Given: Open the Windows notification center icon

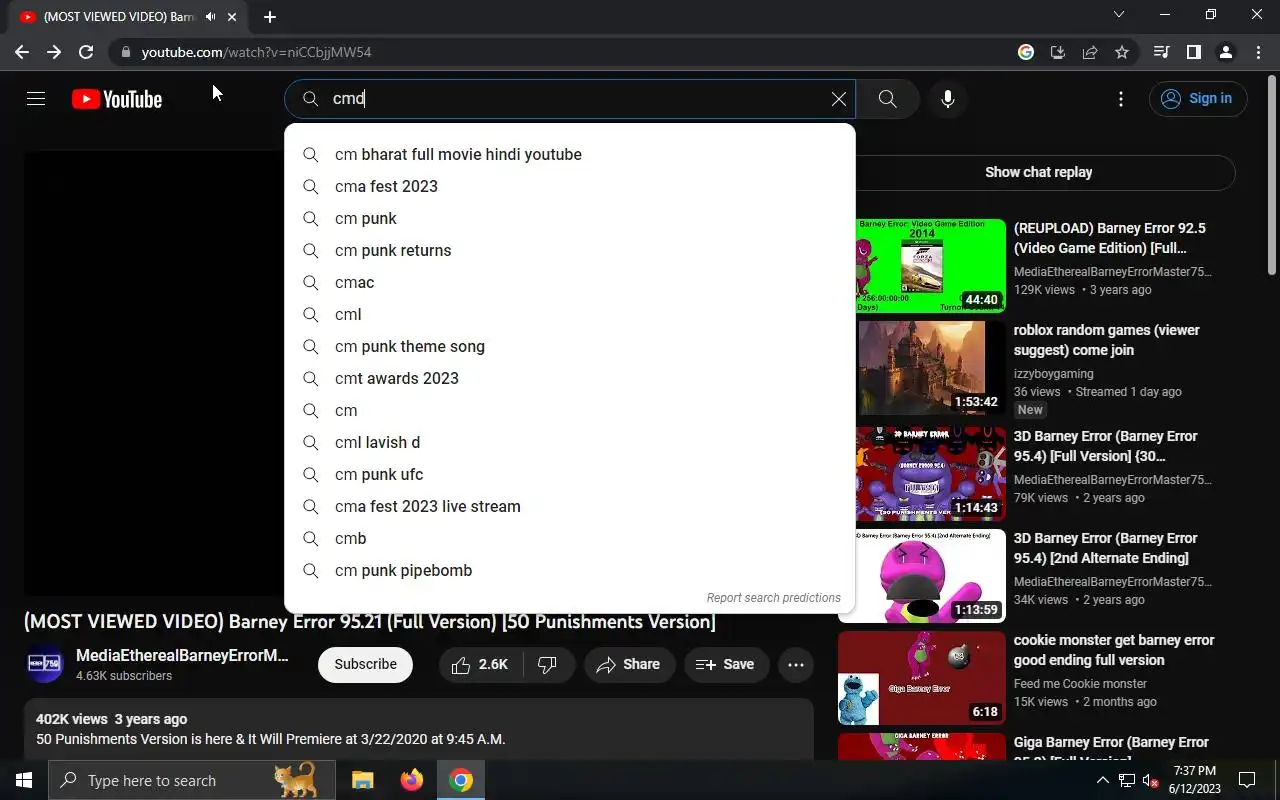Looking at the screenshot, I should (1247, 780).
